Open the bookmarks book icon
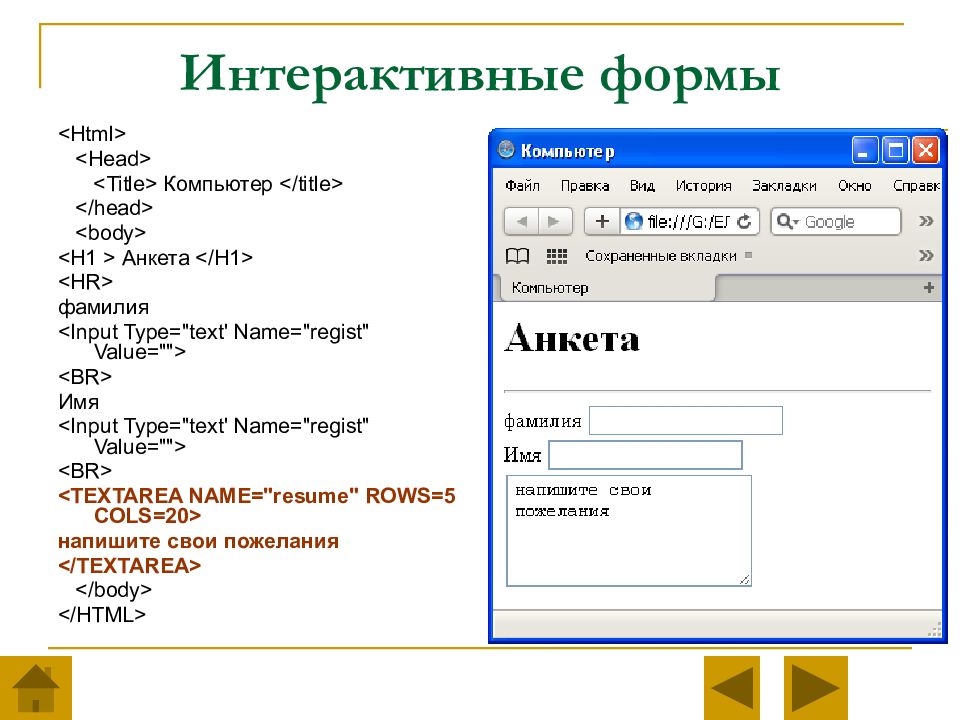This screenshot has height=720, width=960. pos(517,256)
